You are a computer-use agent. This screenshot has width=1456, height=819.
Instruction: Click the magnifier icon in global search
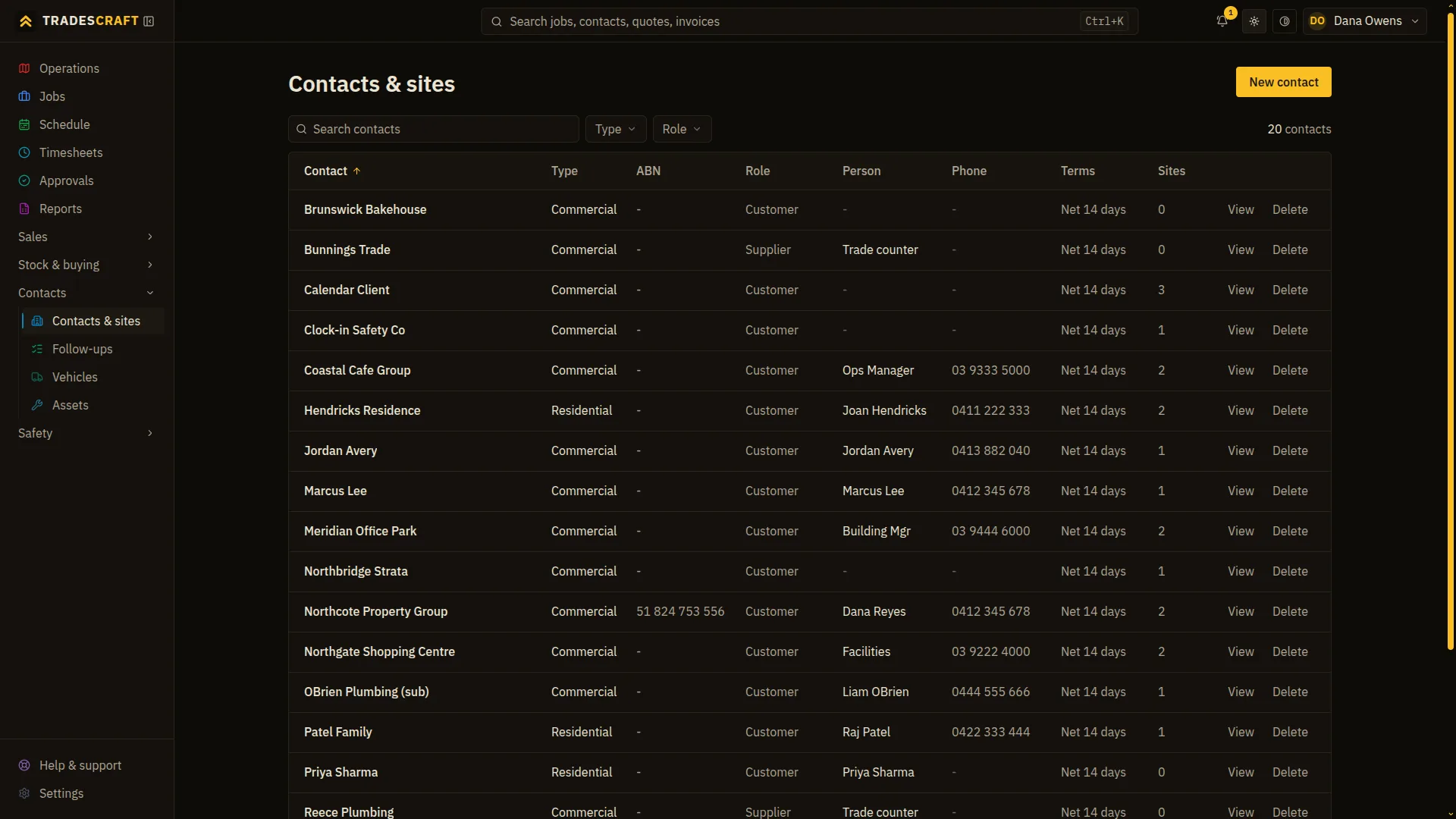pyautogui.click(x=497, y=21)
